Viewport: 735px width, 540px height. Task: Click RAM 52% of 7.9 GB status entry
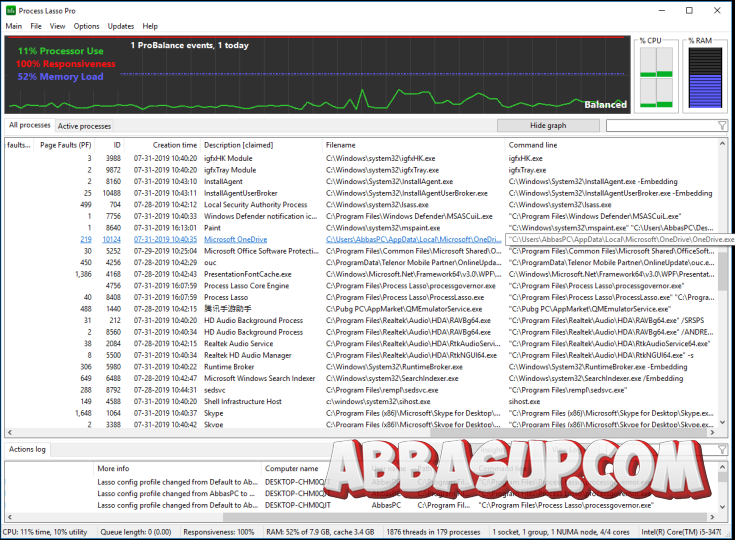(x=320, y=532)
